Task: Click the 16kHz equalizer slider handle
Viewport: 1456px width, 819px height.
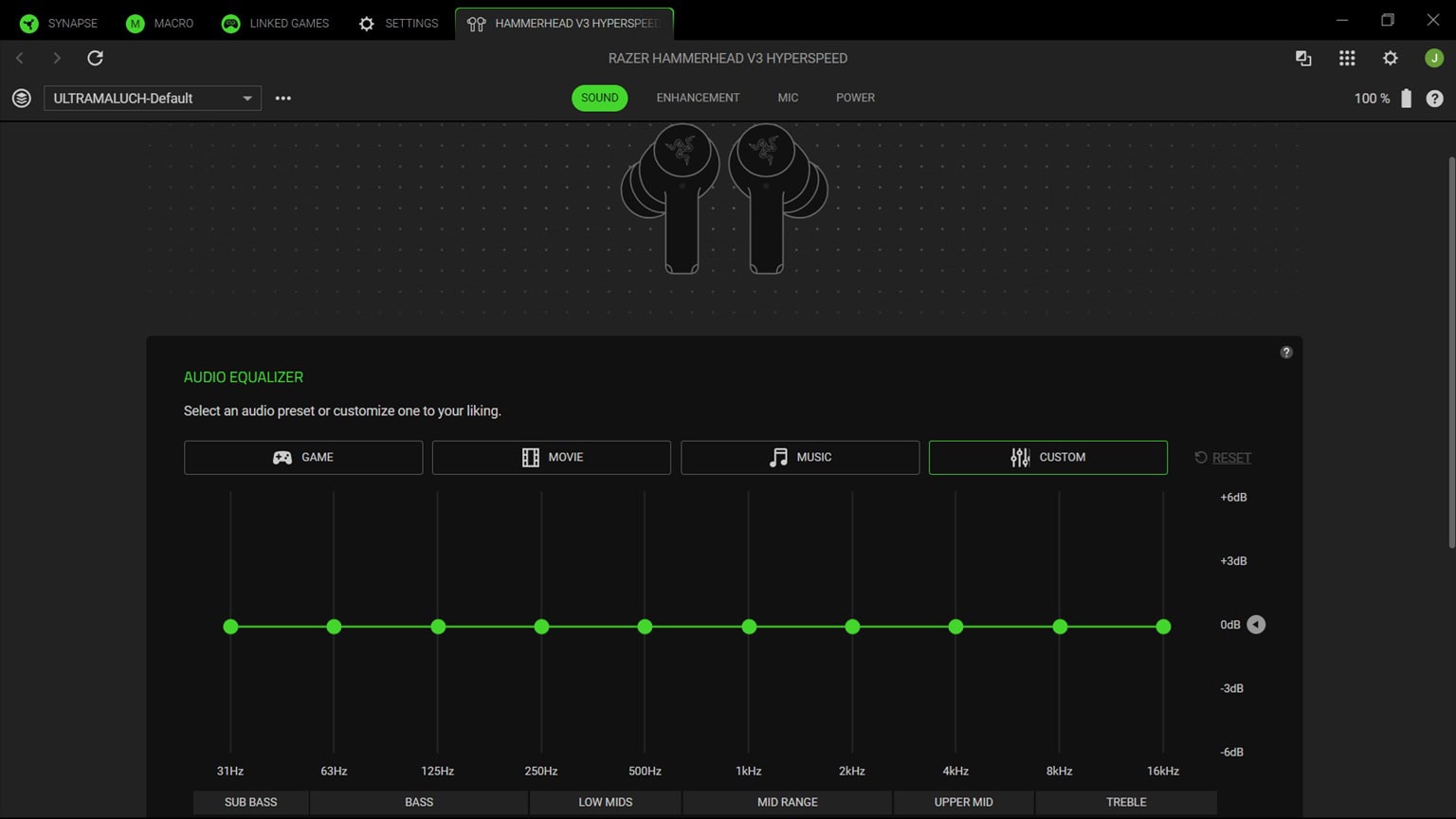Action: (x=1163, y=627)
